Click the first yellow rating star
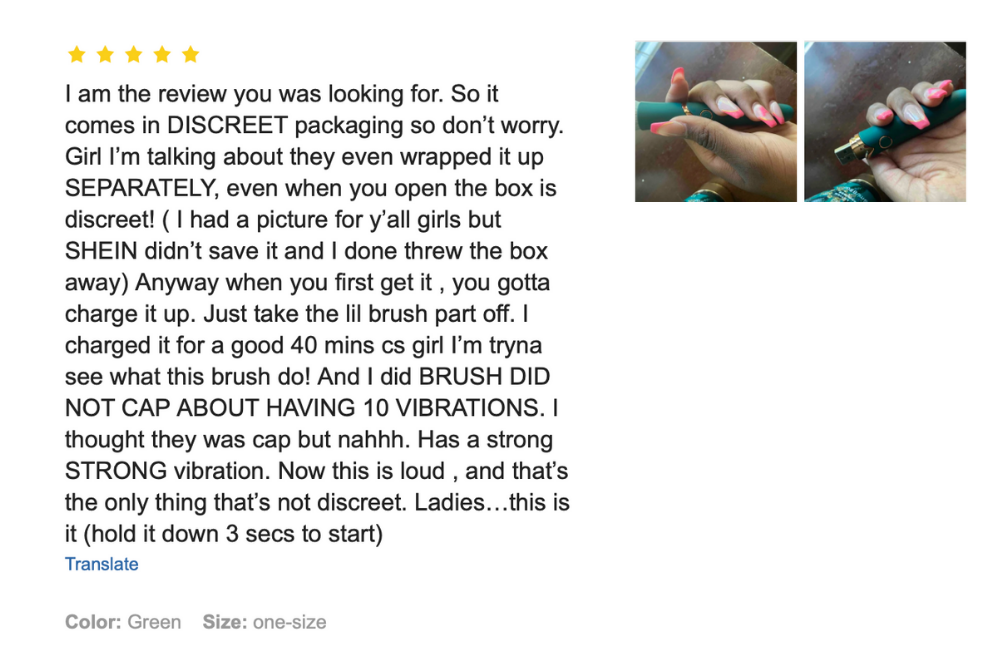This screenshot has width=1000, height=666. click(x=77, y=55)
